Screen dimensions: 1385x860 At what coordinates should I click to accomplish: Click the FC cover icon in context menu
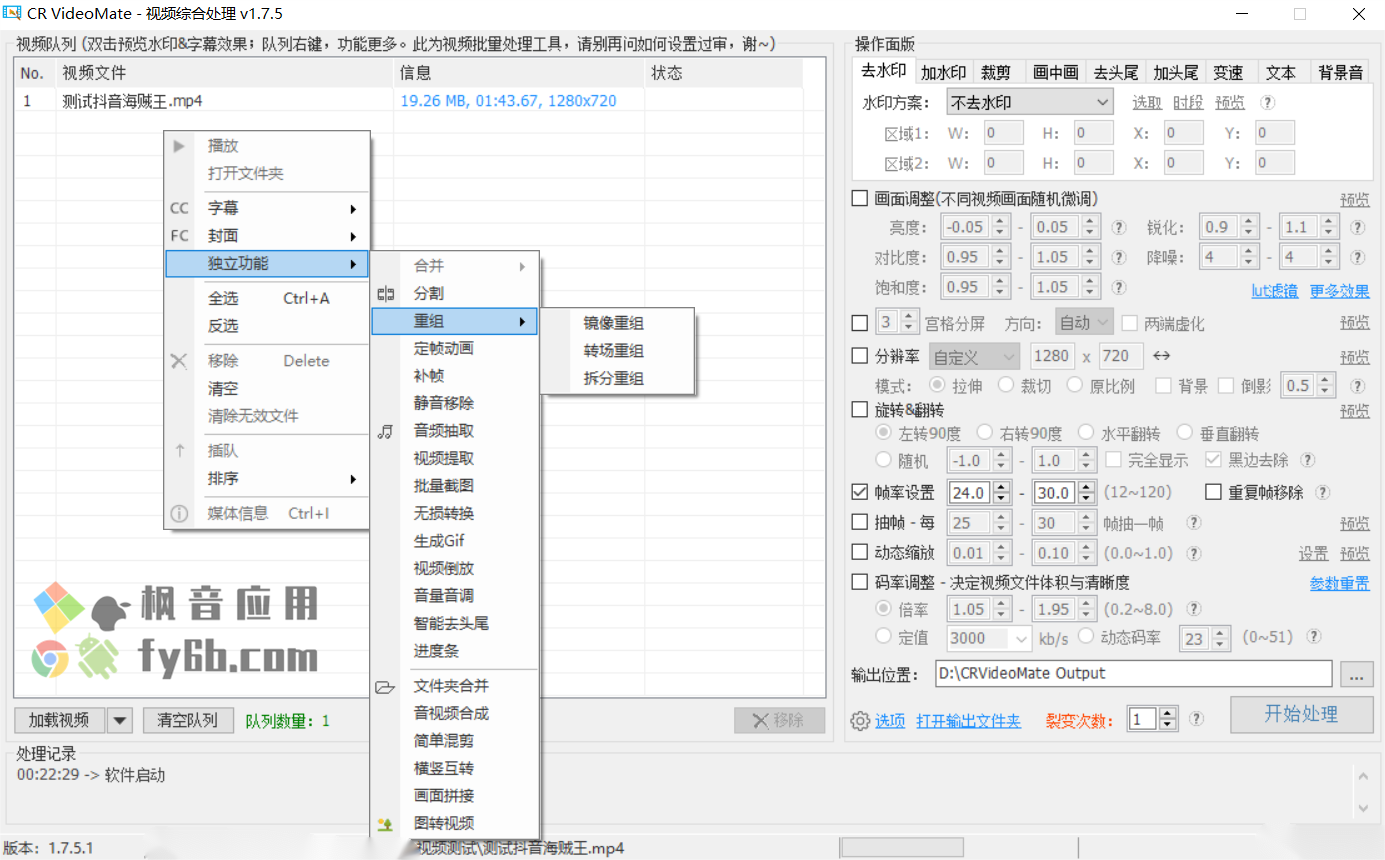[x=179, y=236]
